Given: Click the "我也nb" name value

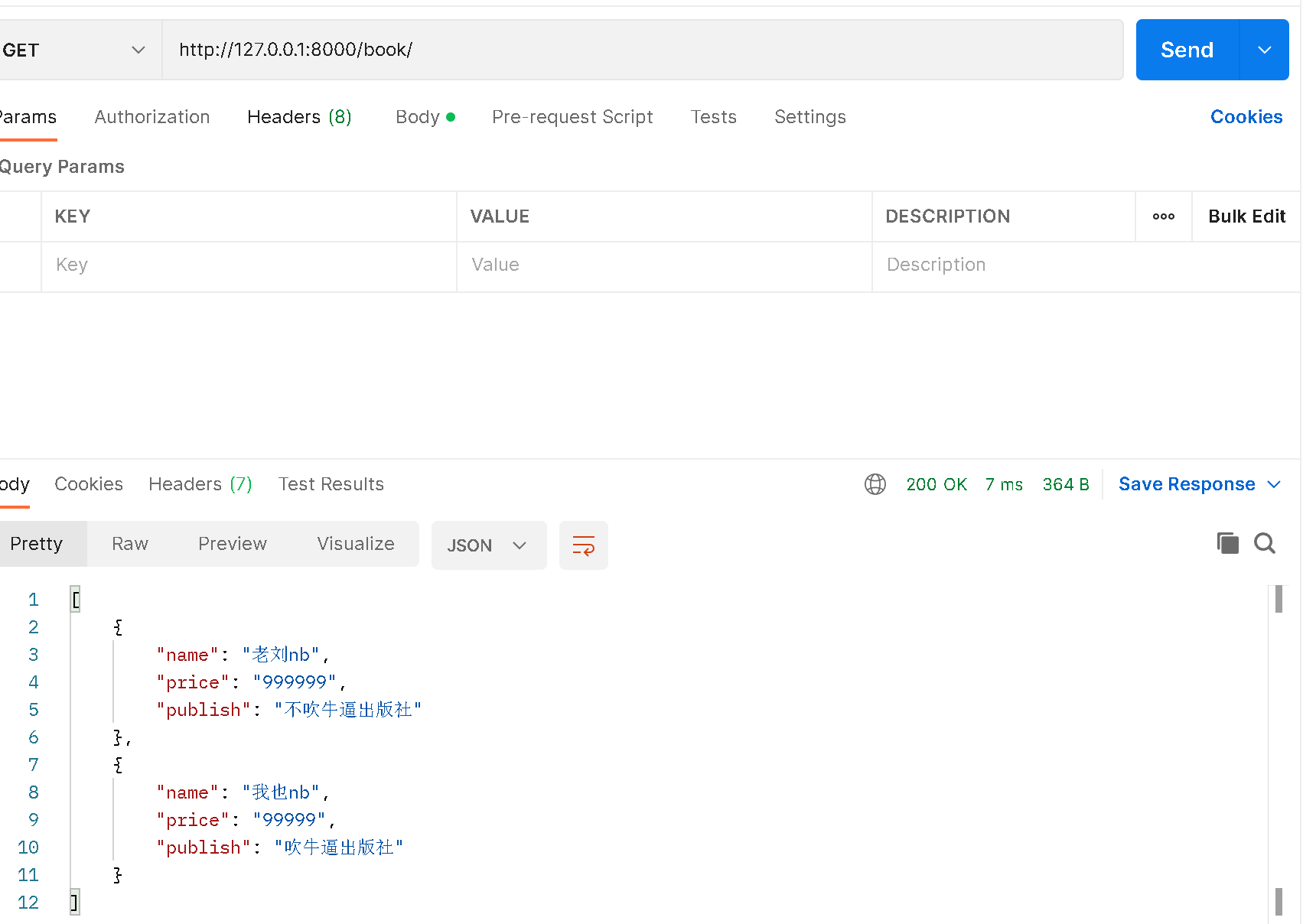Looking at the screenshot, I should point(281,792).
